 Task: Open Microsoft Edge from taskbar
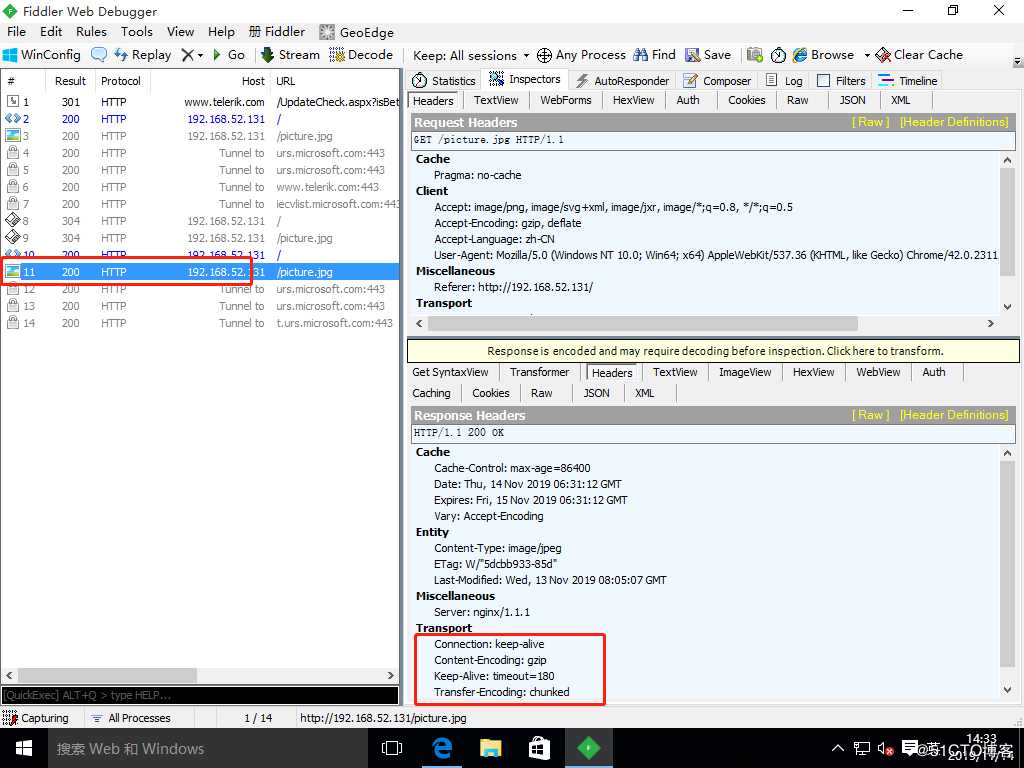(x=442, y=748)
